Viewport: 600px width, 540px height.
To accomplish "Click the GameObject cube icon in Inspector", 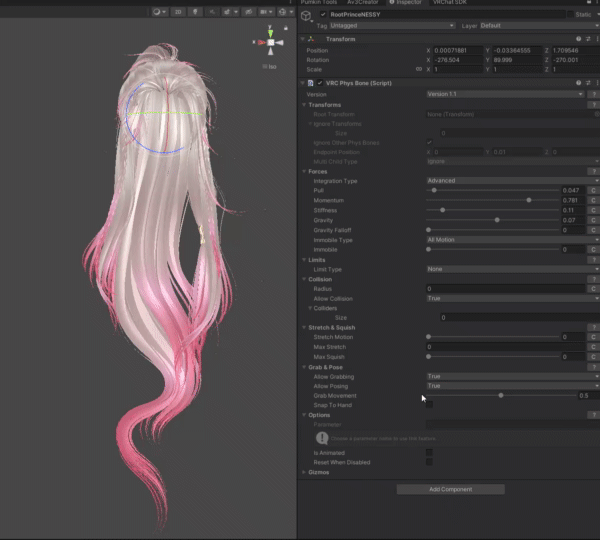I will pyautogui.click(x=306, y=16).
